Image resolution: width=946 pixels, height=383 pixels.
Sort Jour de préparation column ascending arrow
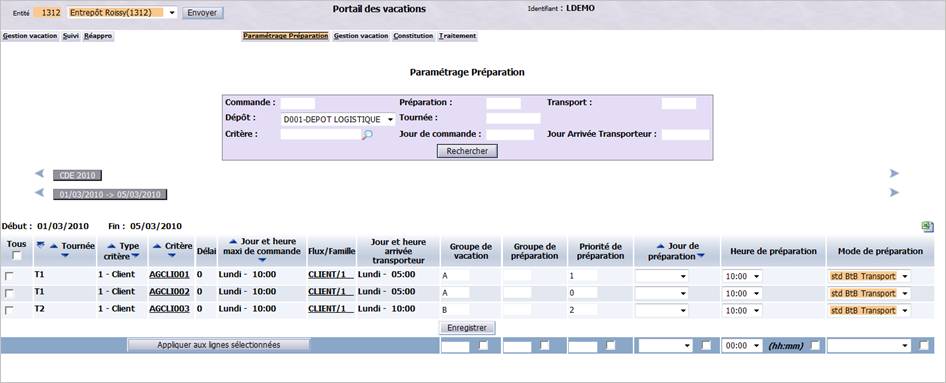660,246
